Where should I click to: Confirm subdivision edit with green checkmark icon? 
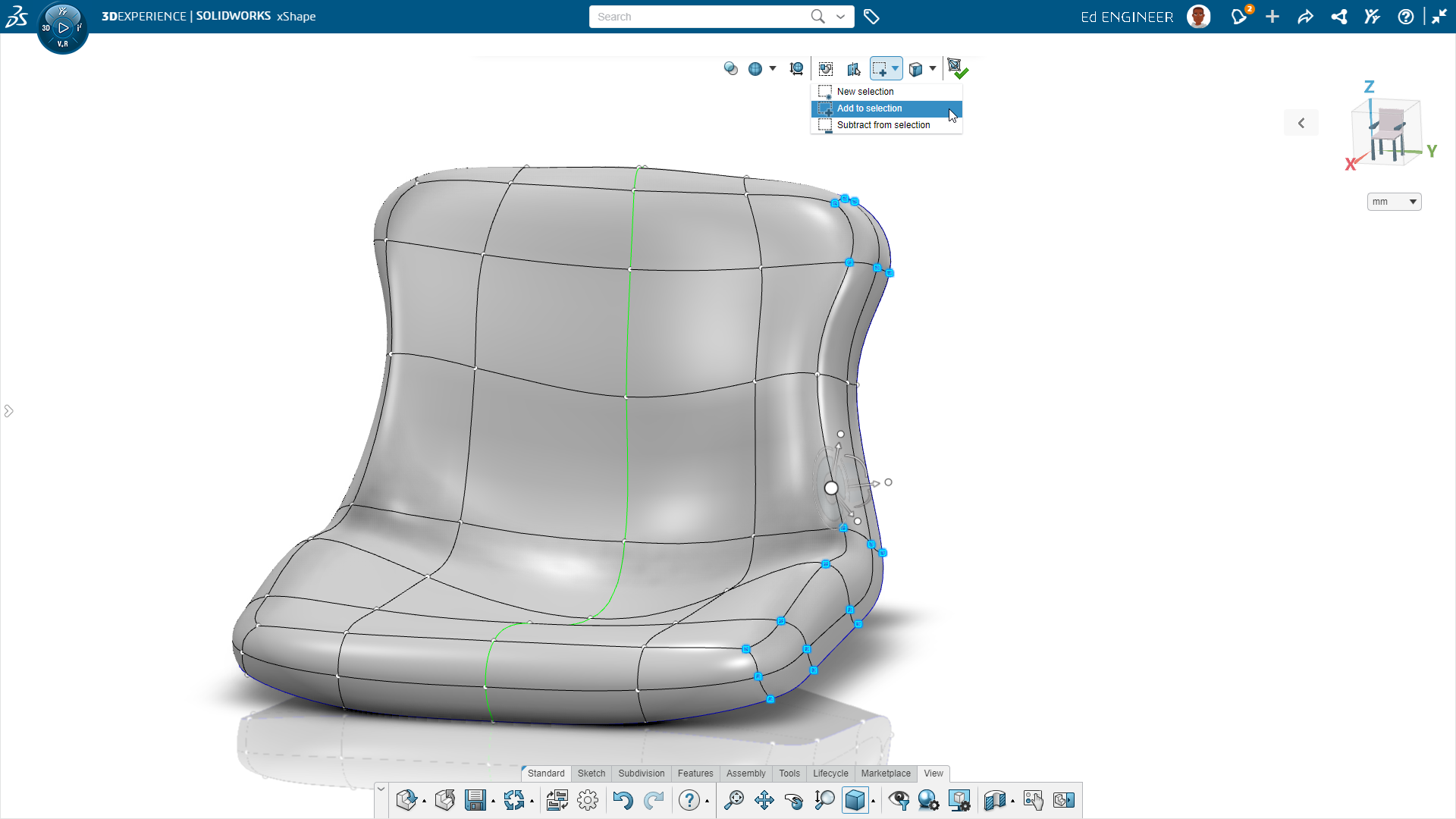(957, 69)
